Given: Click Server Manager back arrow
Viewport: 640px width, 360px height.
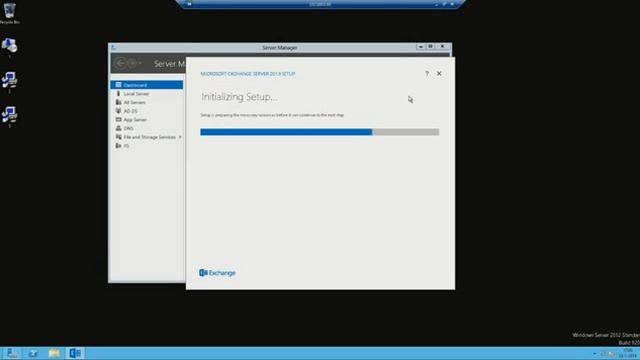Looking at the screenshot, I should click(x=120, y=63).
